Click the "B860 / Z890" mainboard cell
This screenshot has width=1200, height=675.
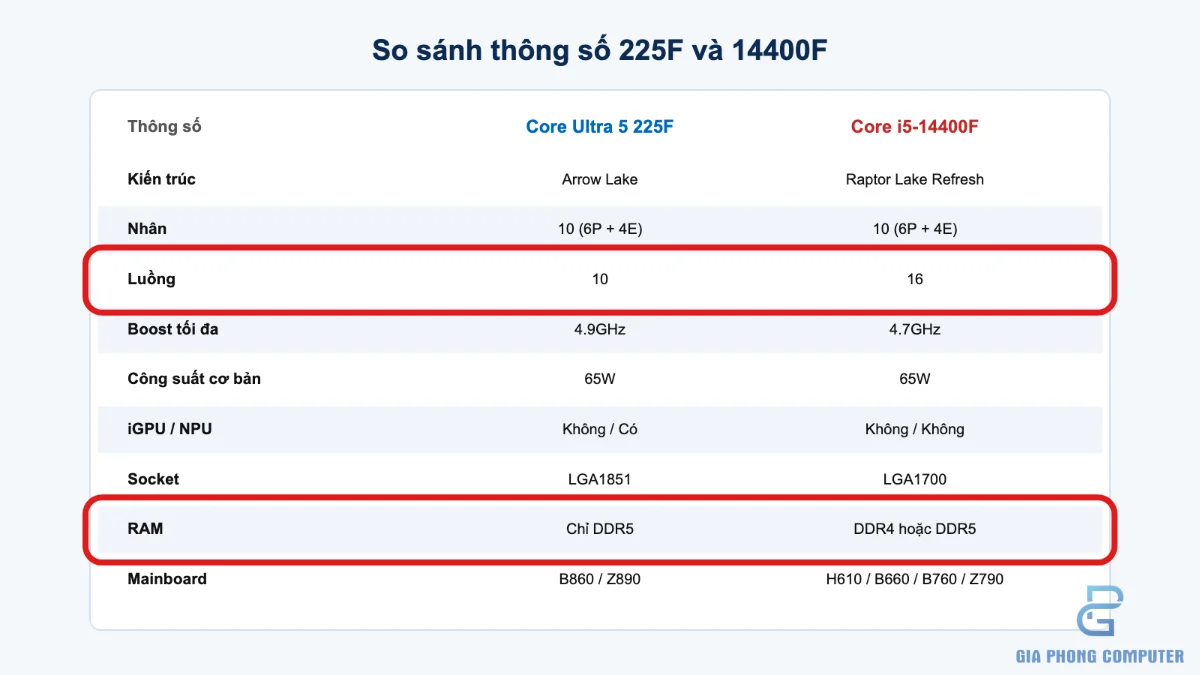pos(600,579)
